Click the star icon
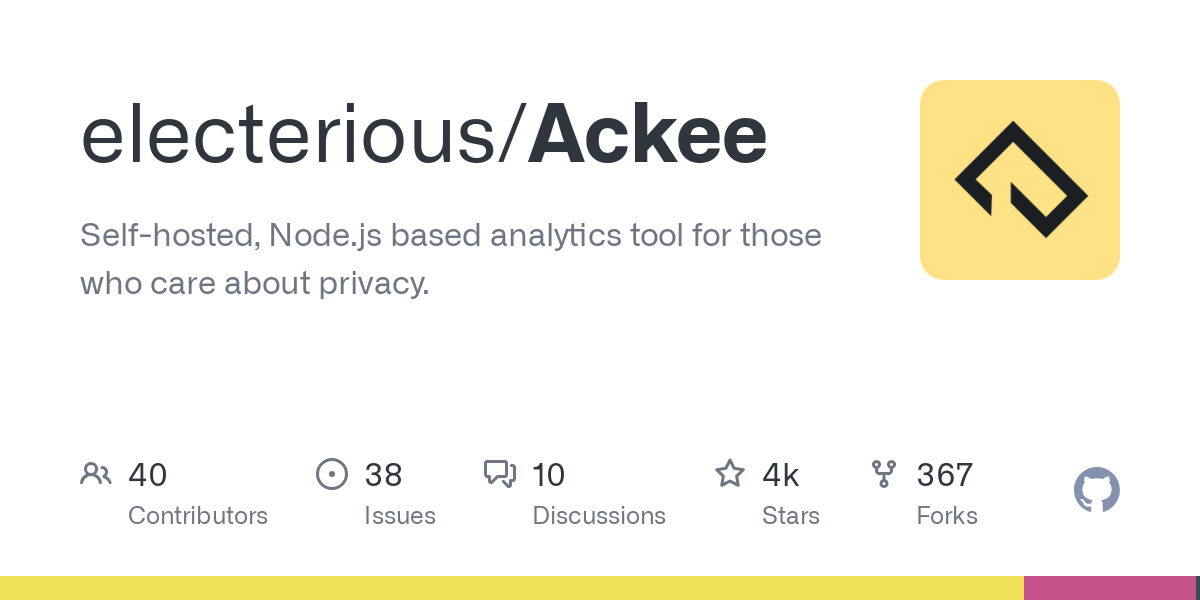The image size is (1200, 600). [x=729, y=474]
